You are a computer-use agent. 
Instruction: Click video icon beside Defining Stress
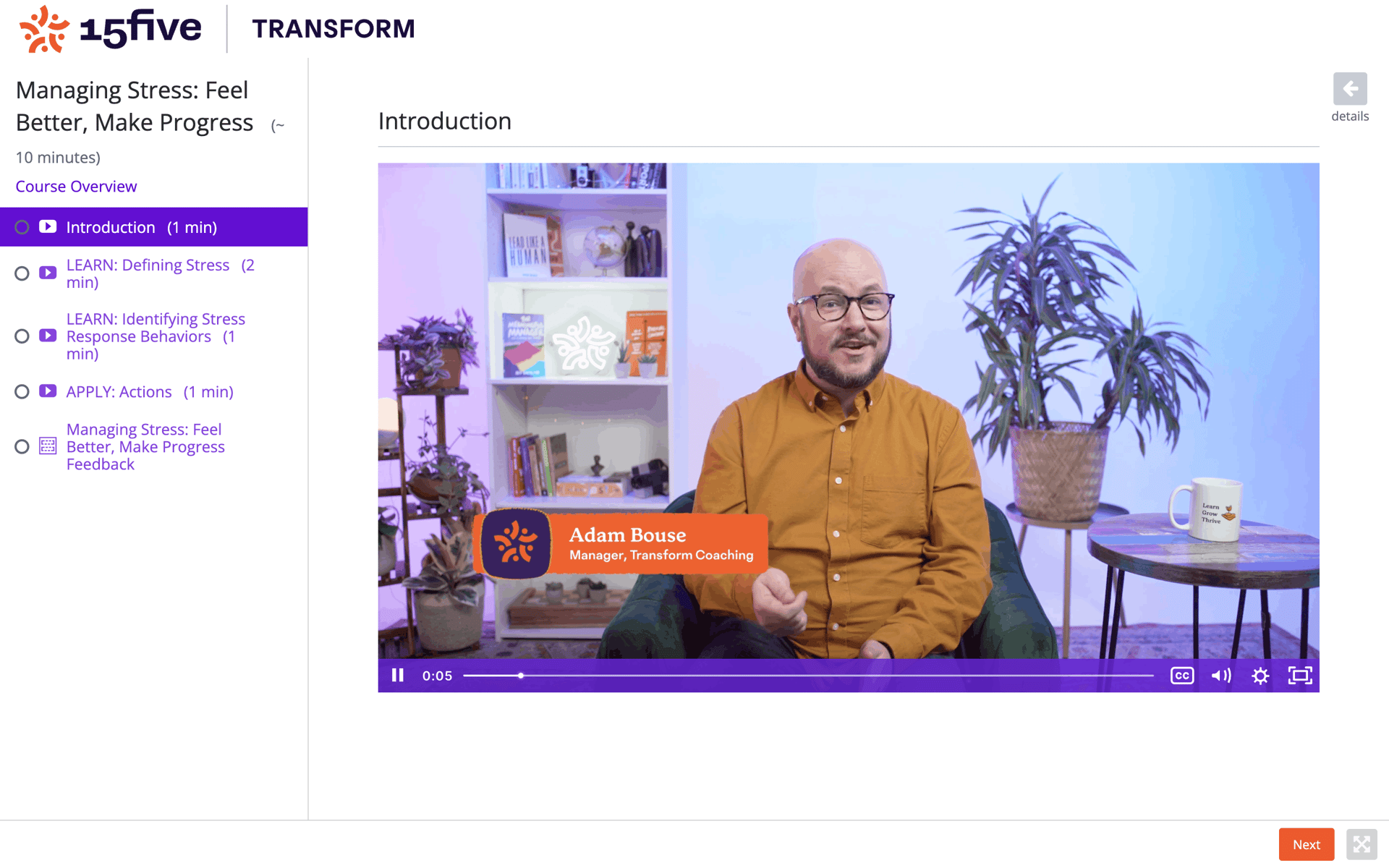(48, 273)
